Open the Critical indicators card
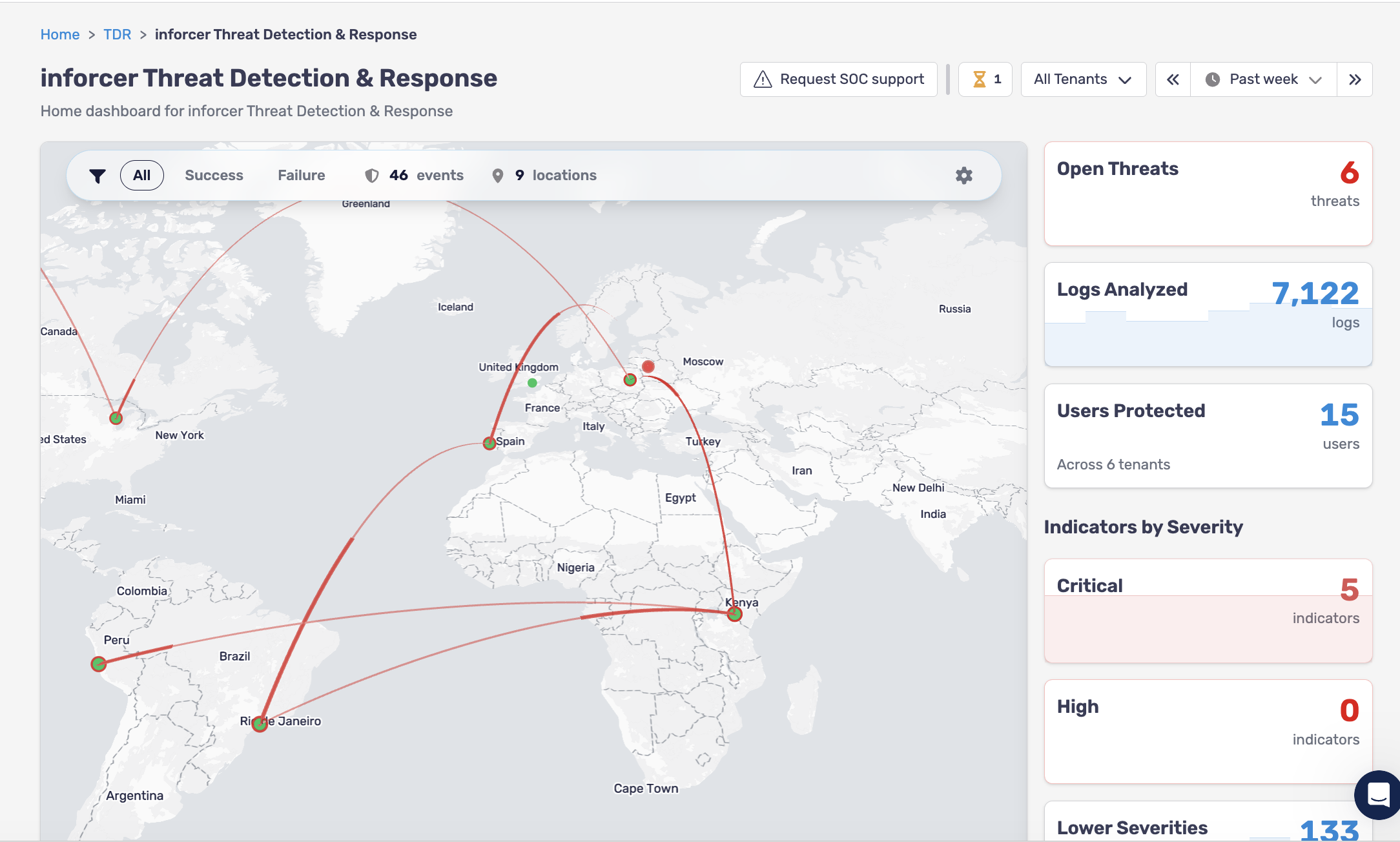1400x842 pixels. 1208,611
